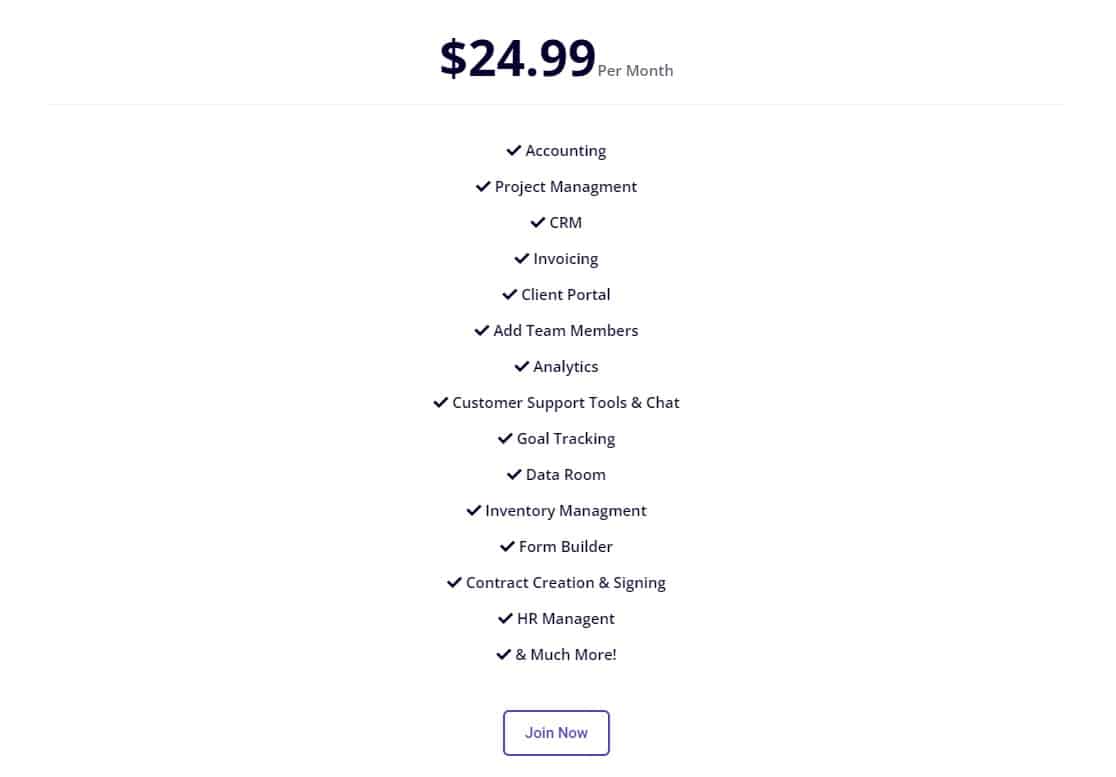Image resolution: width=1116 pixels, height=777 pixels.
Task: Click the checkmark beside HR Managent
Action: point(505,618)
